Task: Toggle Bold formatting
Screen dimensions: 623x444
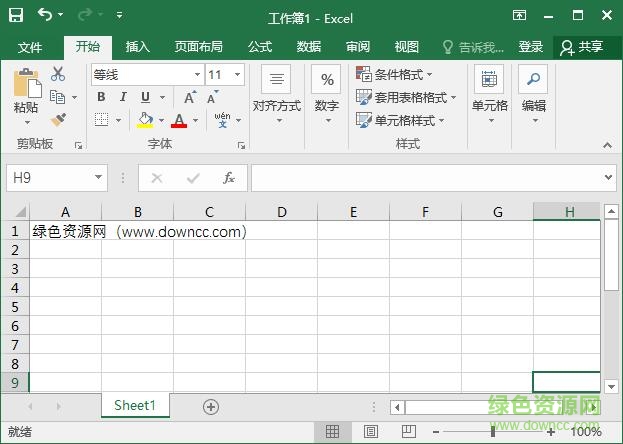Action: click(101, 97)
